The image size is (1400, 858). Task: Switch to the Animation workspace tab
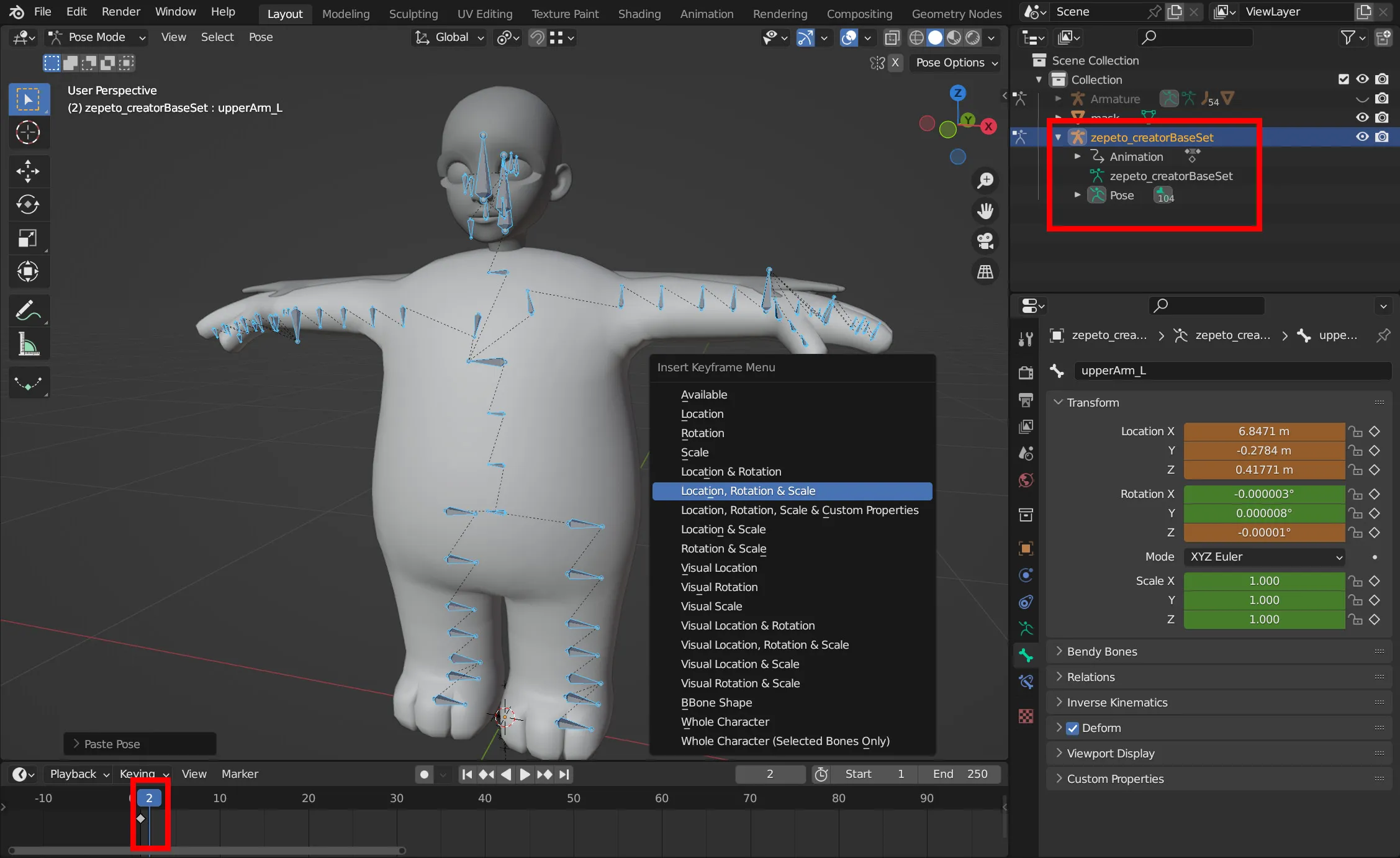707,14
